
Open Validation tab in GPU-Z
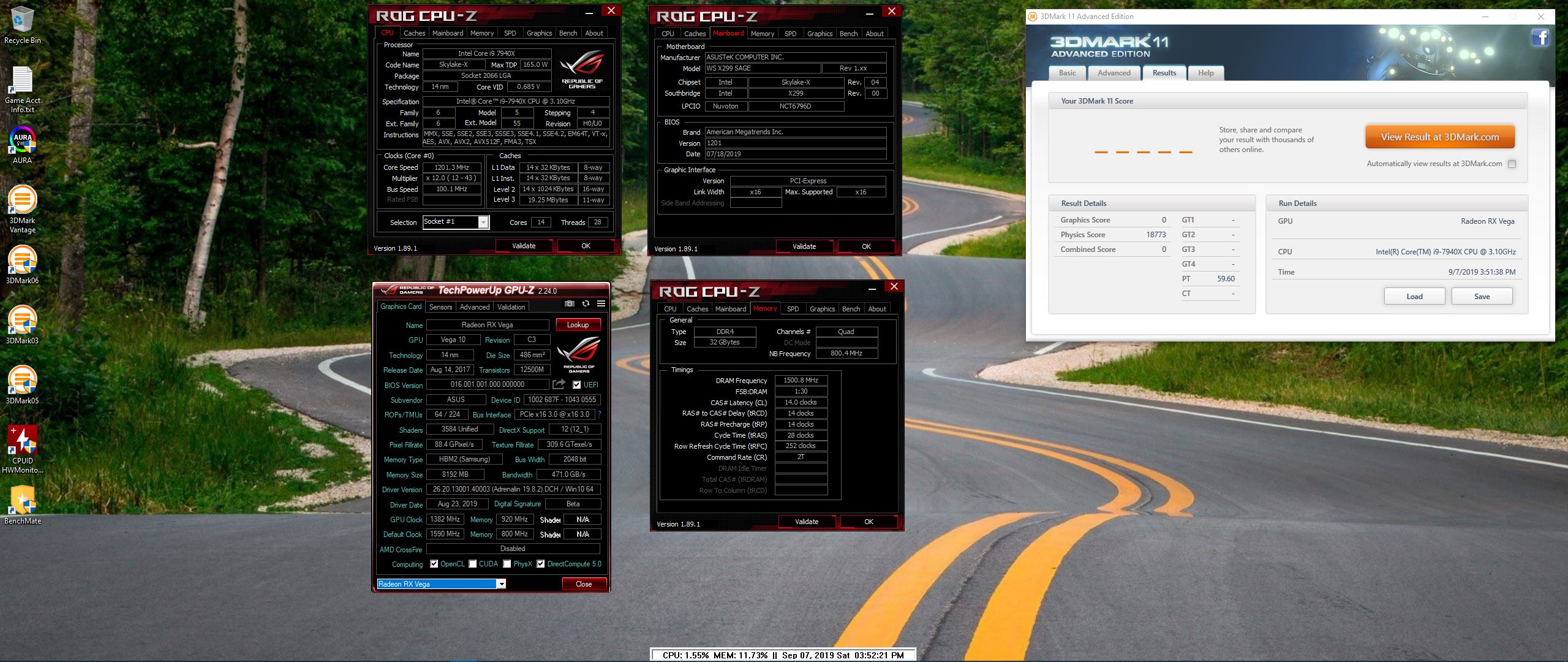[x=511, y=307]
